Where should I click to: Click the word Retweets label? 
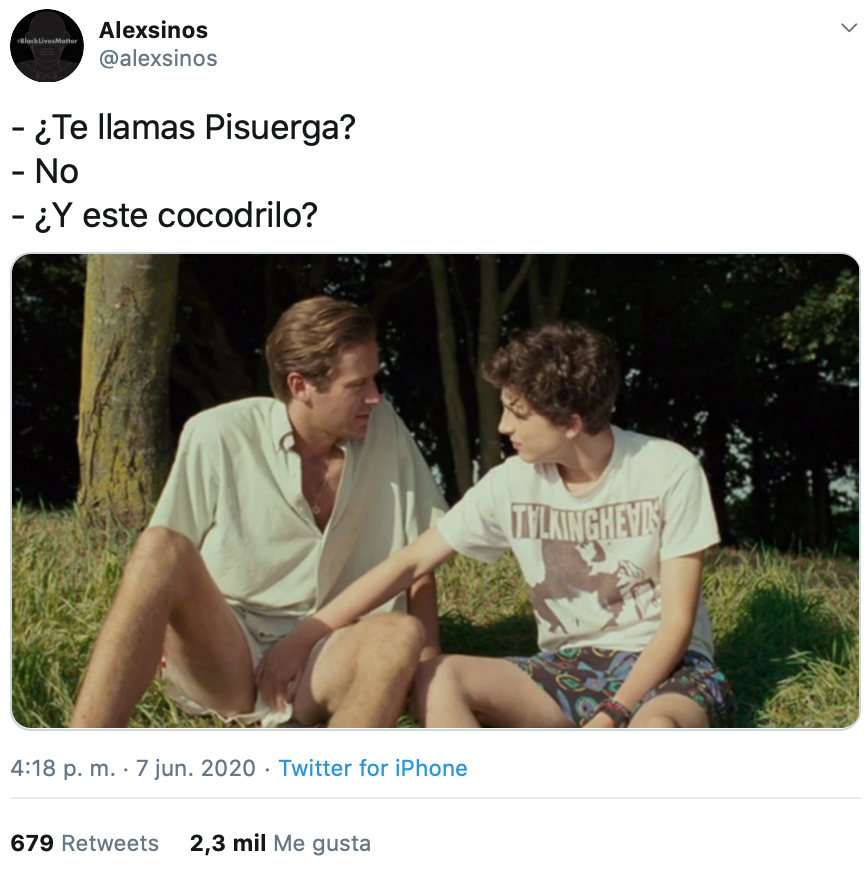[110, 843]
